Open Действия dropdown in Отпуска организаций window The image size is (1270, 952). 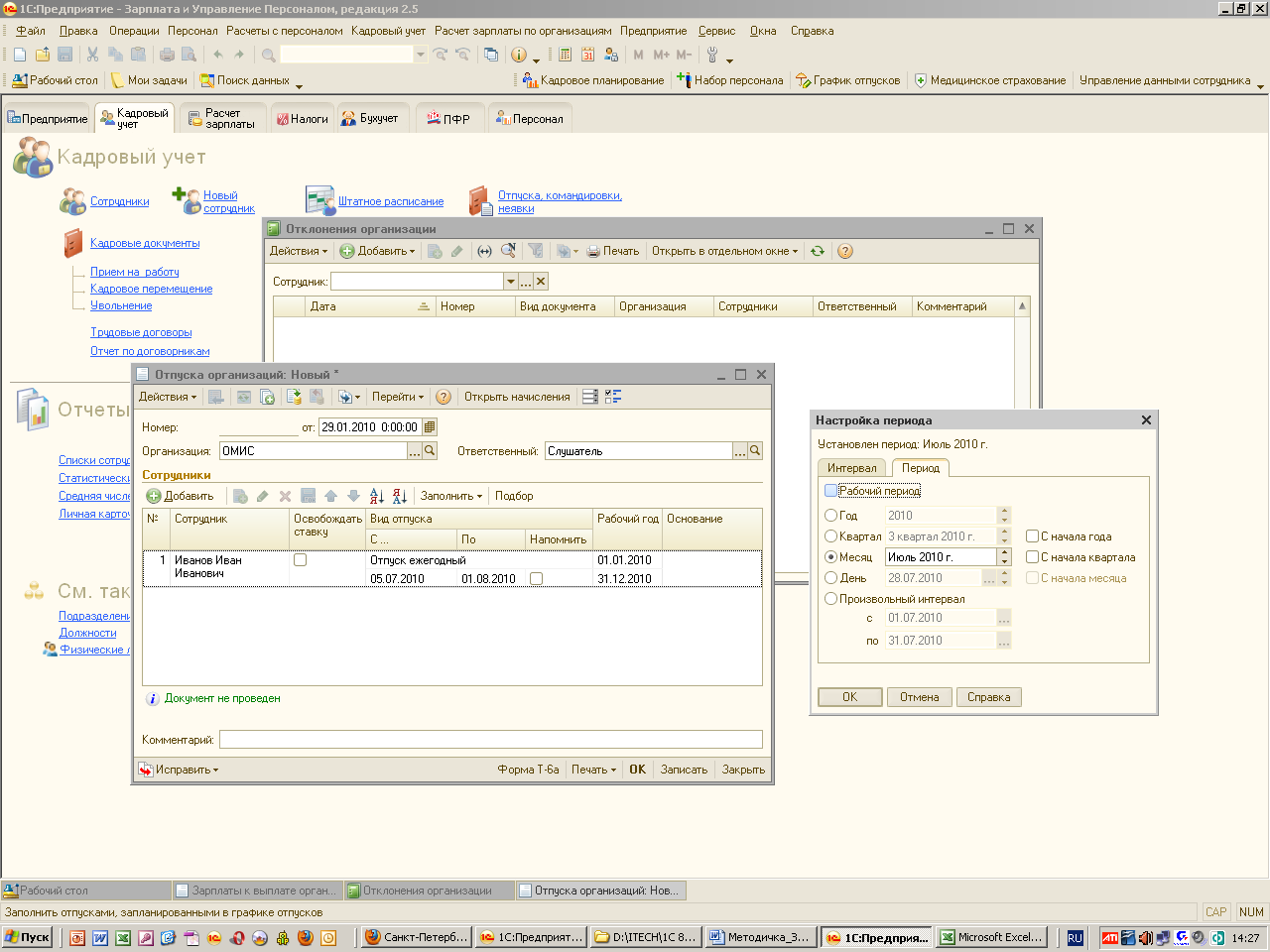pos(168,397)
